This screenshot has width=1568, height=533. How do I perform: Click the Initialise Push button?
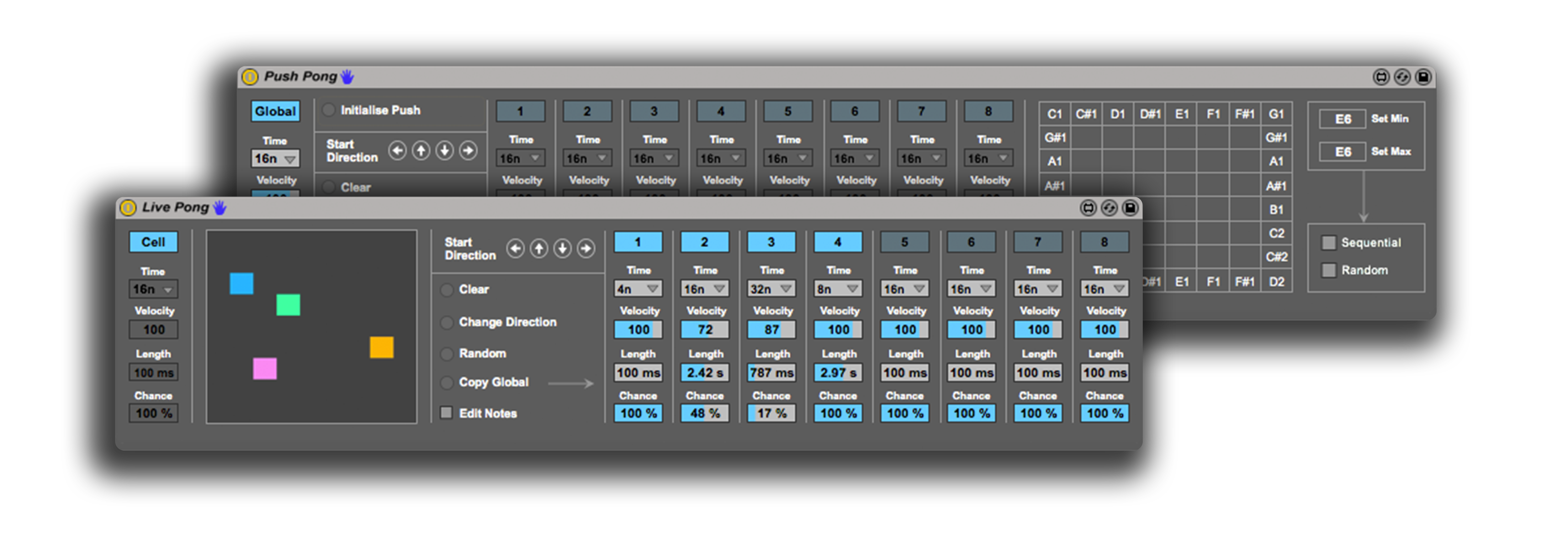[x=329, y=110]
